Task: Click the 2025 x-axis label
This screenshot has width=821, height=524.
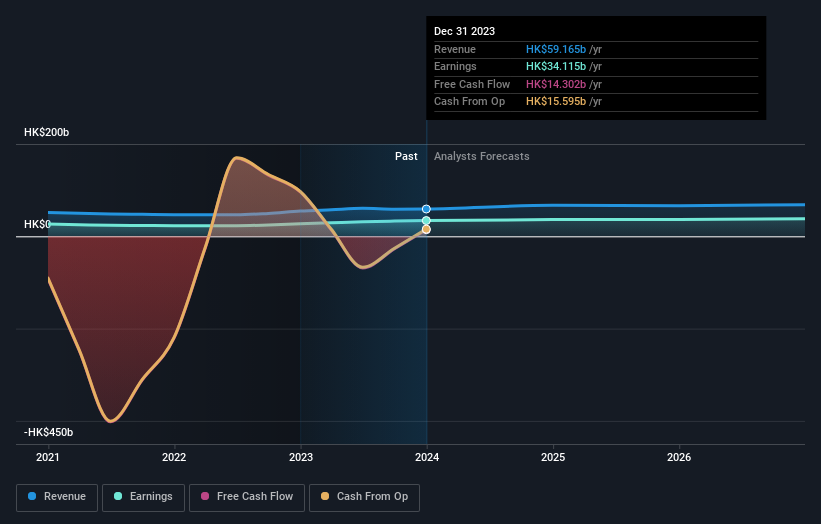Action: click(553, 457)
